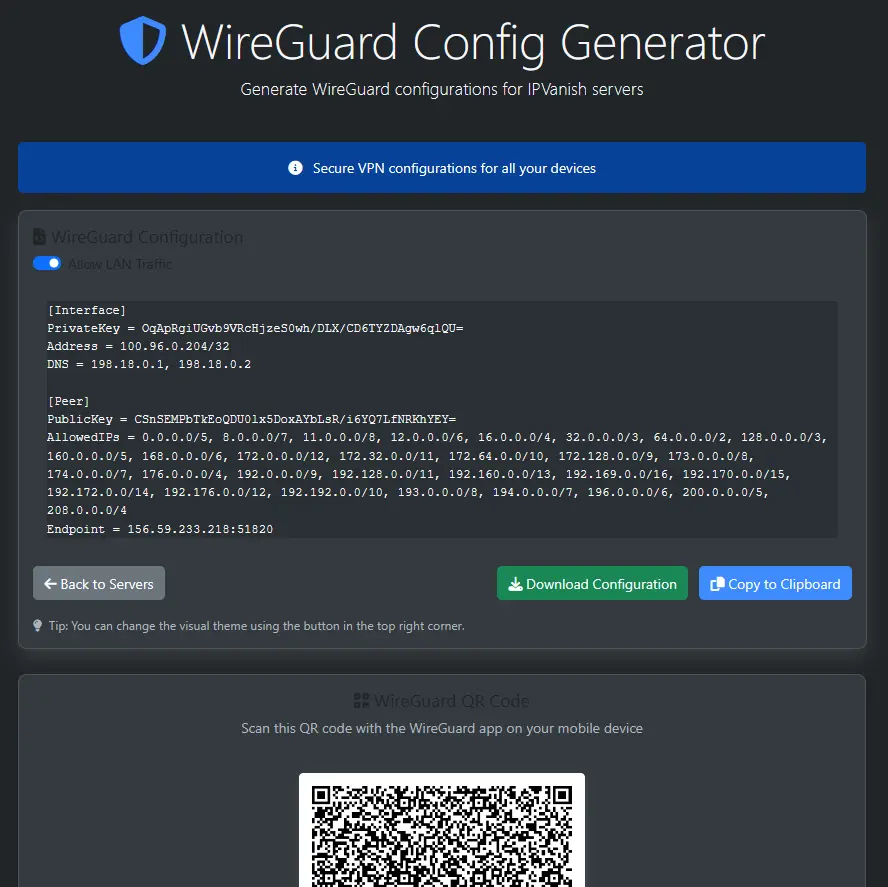888x887 pixels.
Task: Click the [Peer] section header
Action: (69, 401)
